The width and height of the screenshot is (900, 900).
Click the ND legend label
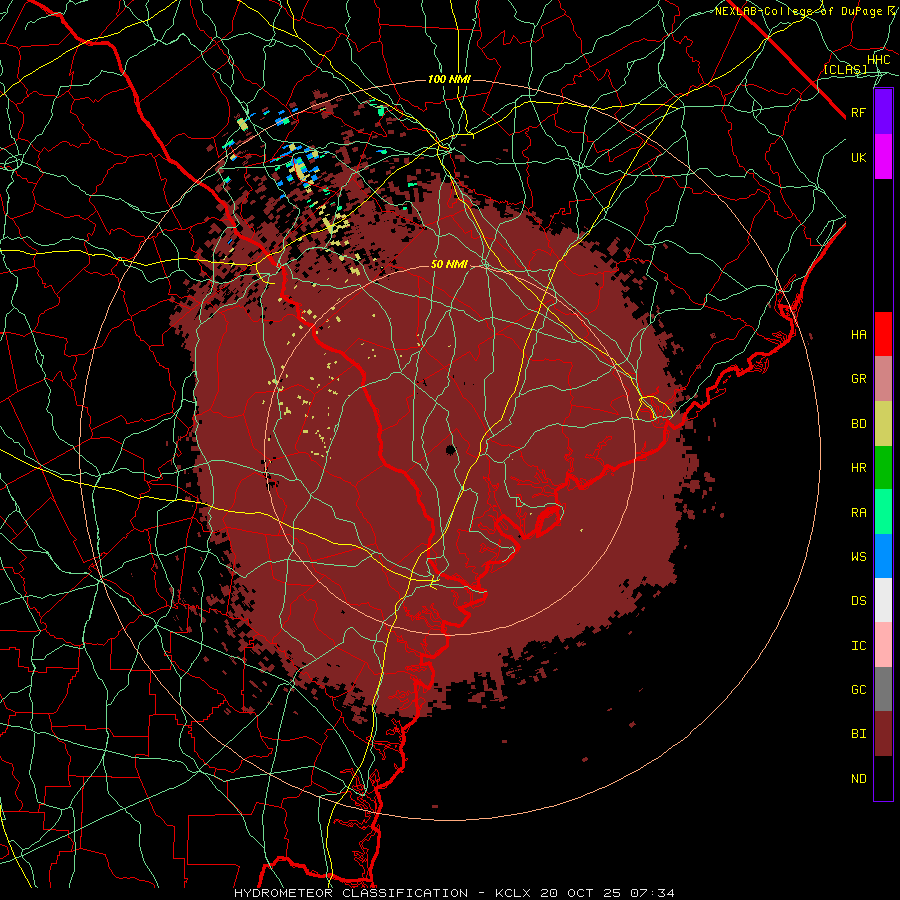point(858,779)
